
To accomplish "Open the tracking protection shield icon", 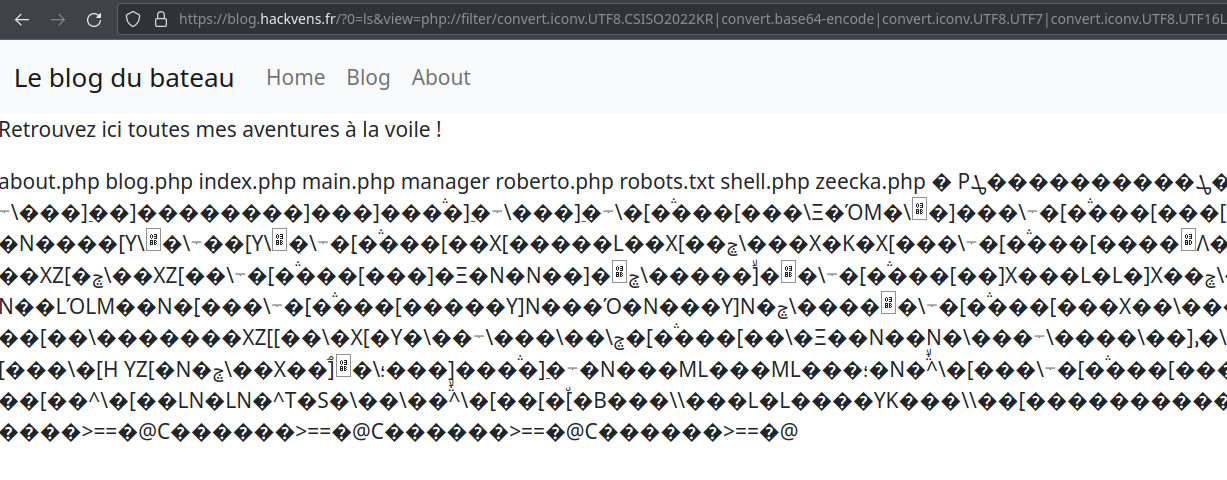I will (134, 19).
